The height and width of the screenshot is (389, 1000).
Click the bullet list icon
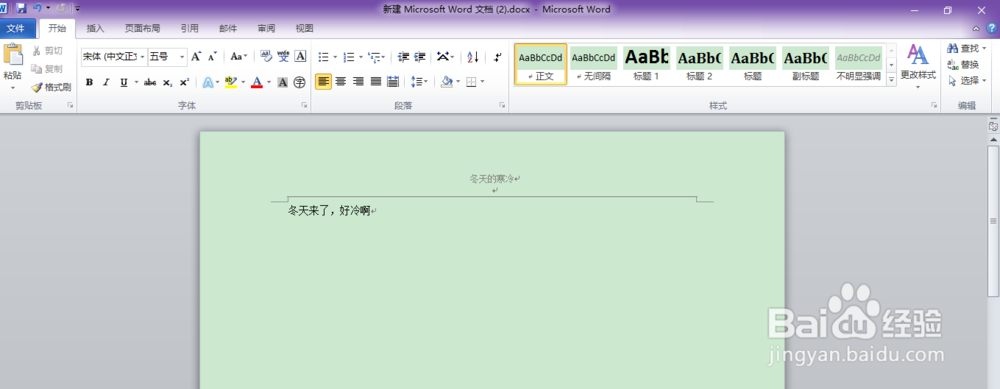(324, 57)
